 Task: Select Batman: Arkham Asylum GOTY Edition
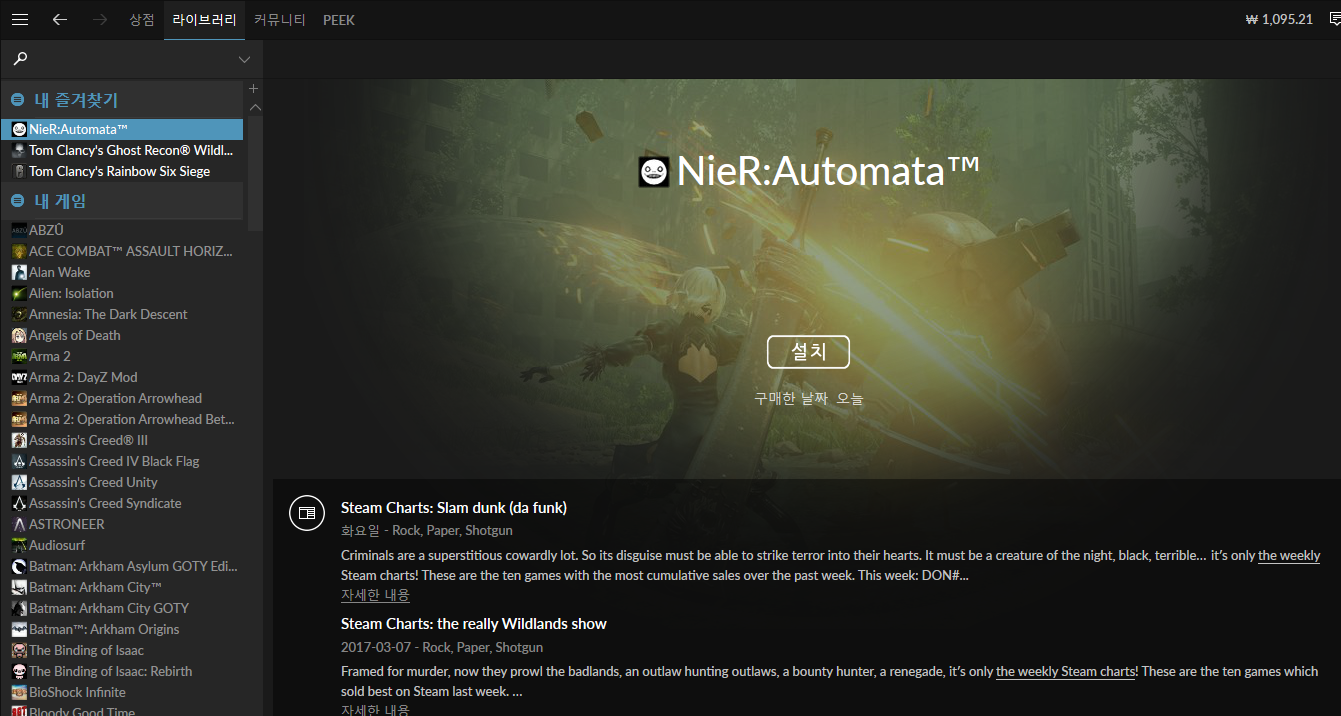pos(122,566)
